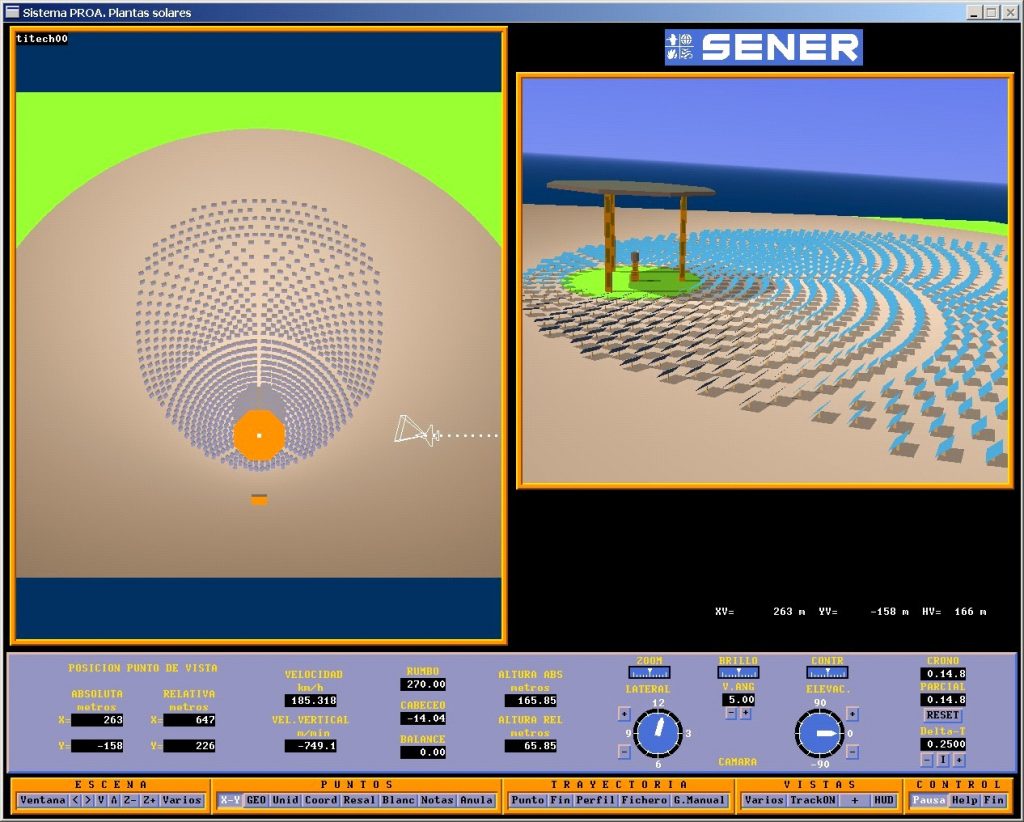Click the SENER logo

[x=763, y=47]
